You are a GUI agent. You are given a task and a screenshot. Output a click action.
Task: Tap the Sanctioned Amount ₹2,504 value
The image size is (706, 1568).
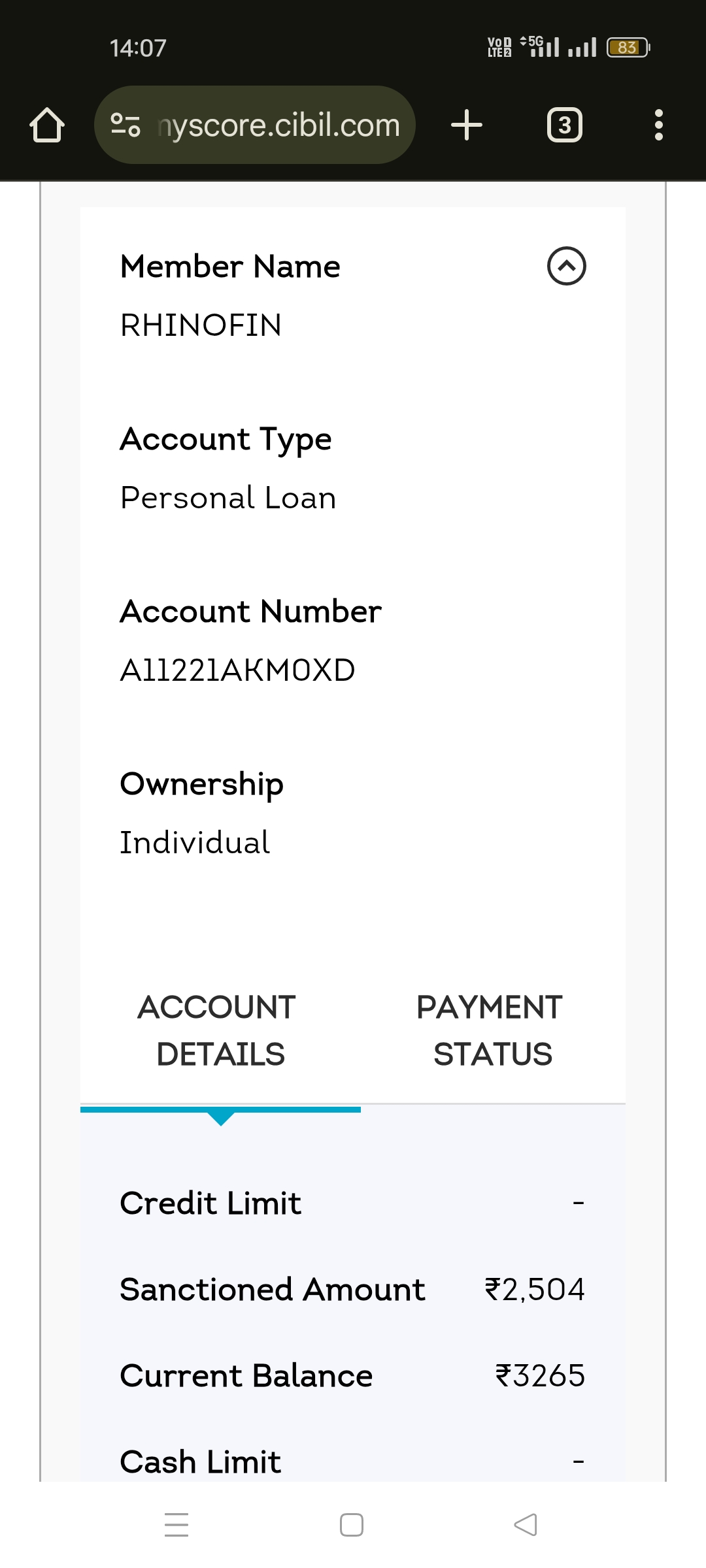point(534,1290)
